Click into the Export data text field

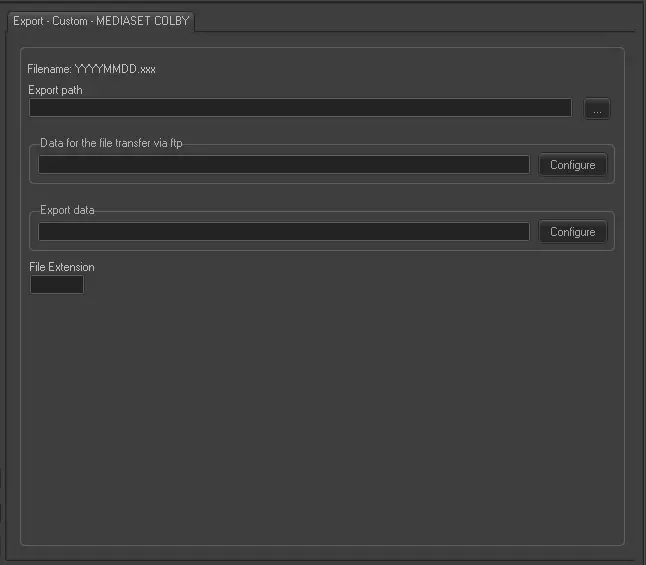[284, 232]
